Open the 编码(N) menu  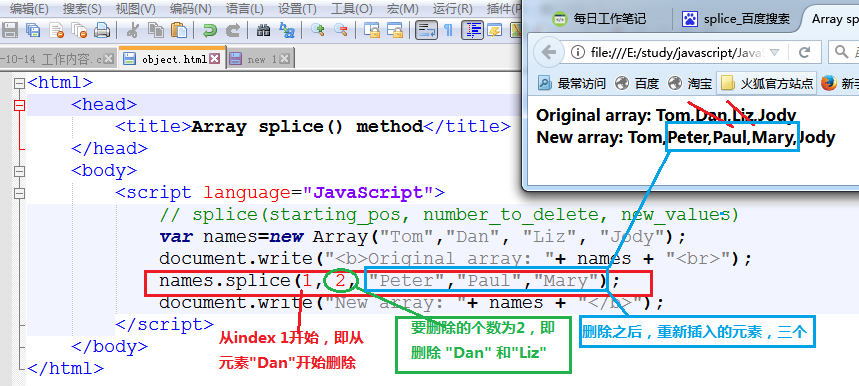point(190,8)
